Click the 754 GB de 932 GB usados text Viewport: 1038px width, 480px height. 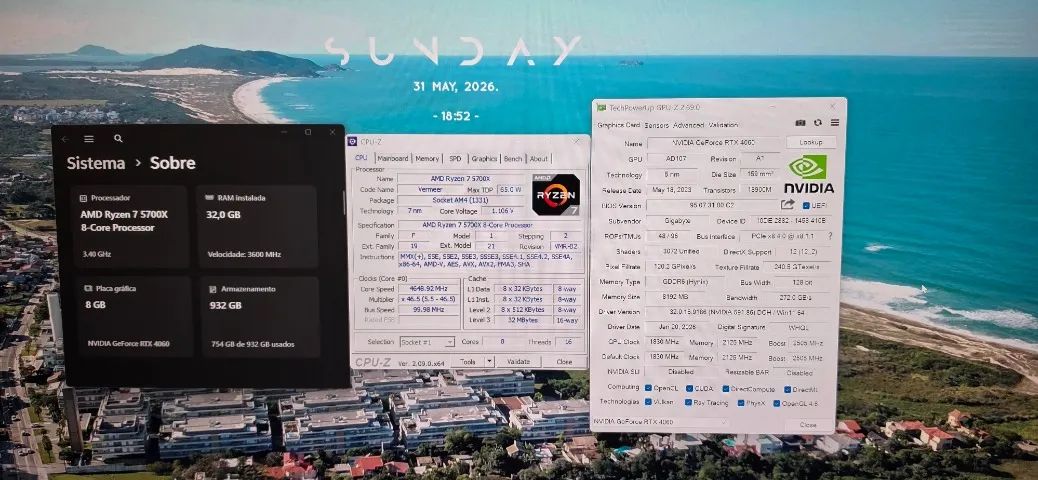251,344
